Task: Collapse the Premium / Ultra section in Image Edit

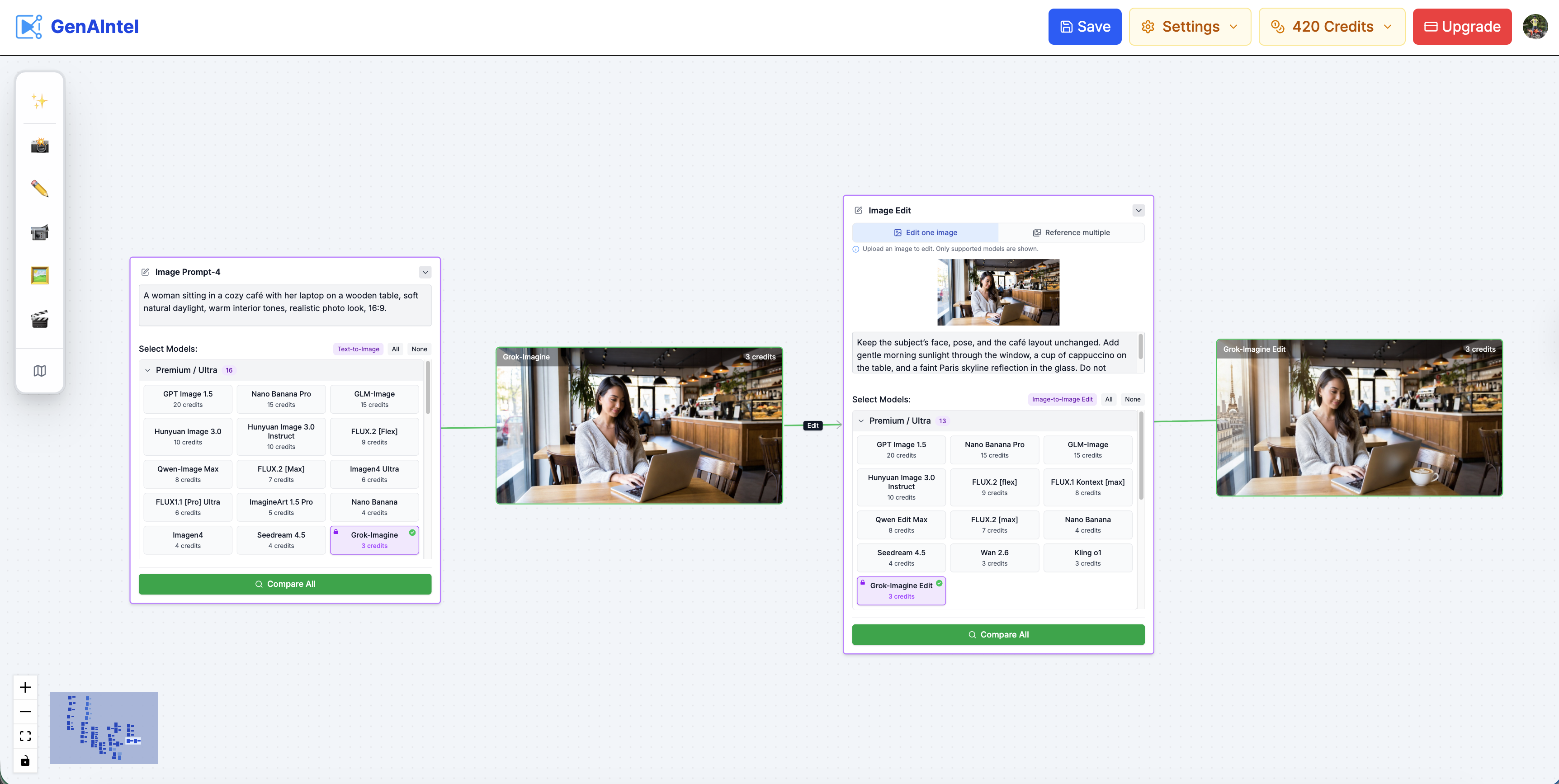Action: point(861,420)
